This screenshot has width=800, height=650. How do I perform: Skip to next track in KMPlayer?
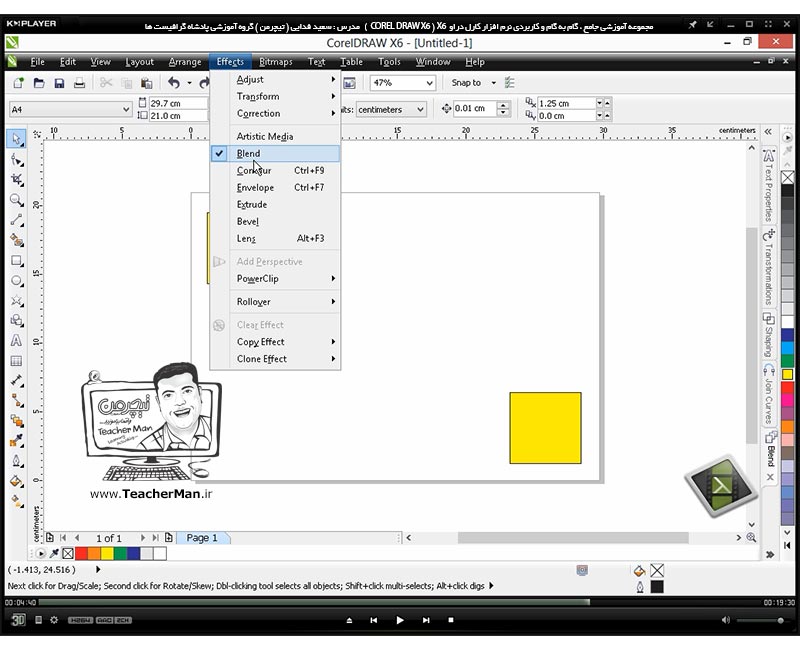pyautogui.click(x=426, y=620)
